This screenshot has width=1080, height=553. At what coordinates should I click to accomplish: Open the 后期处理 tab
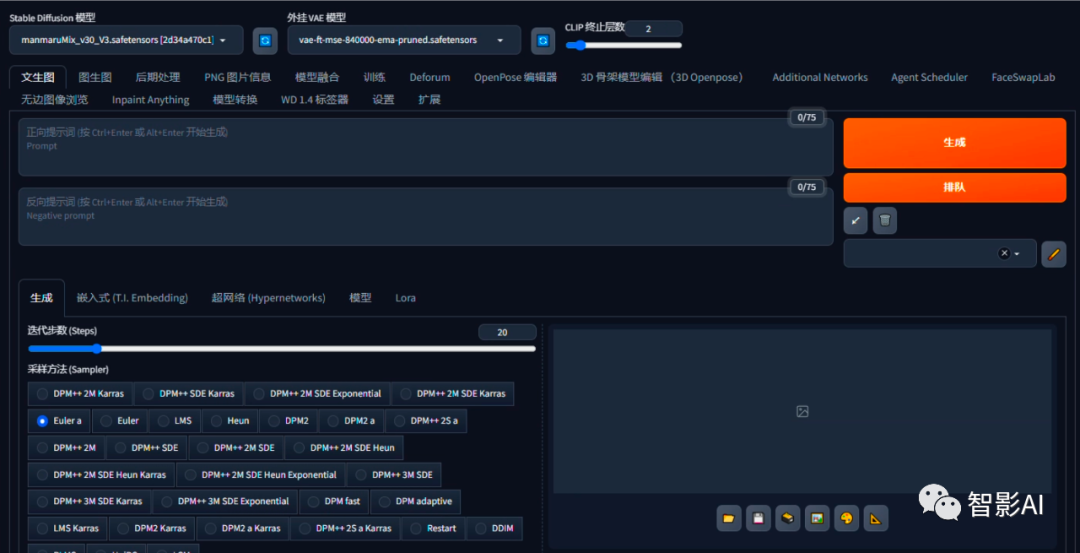coord(158,78)
